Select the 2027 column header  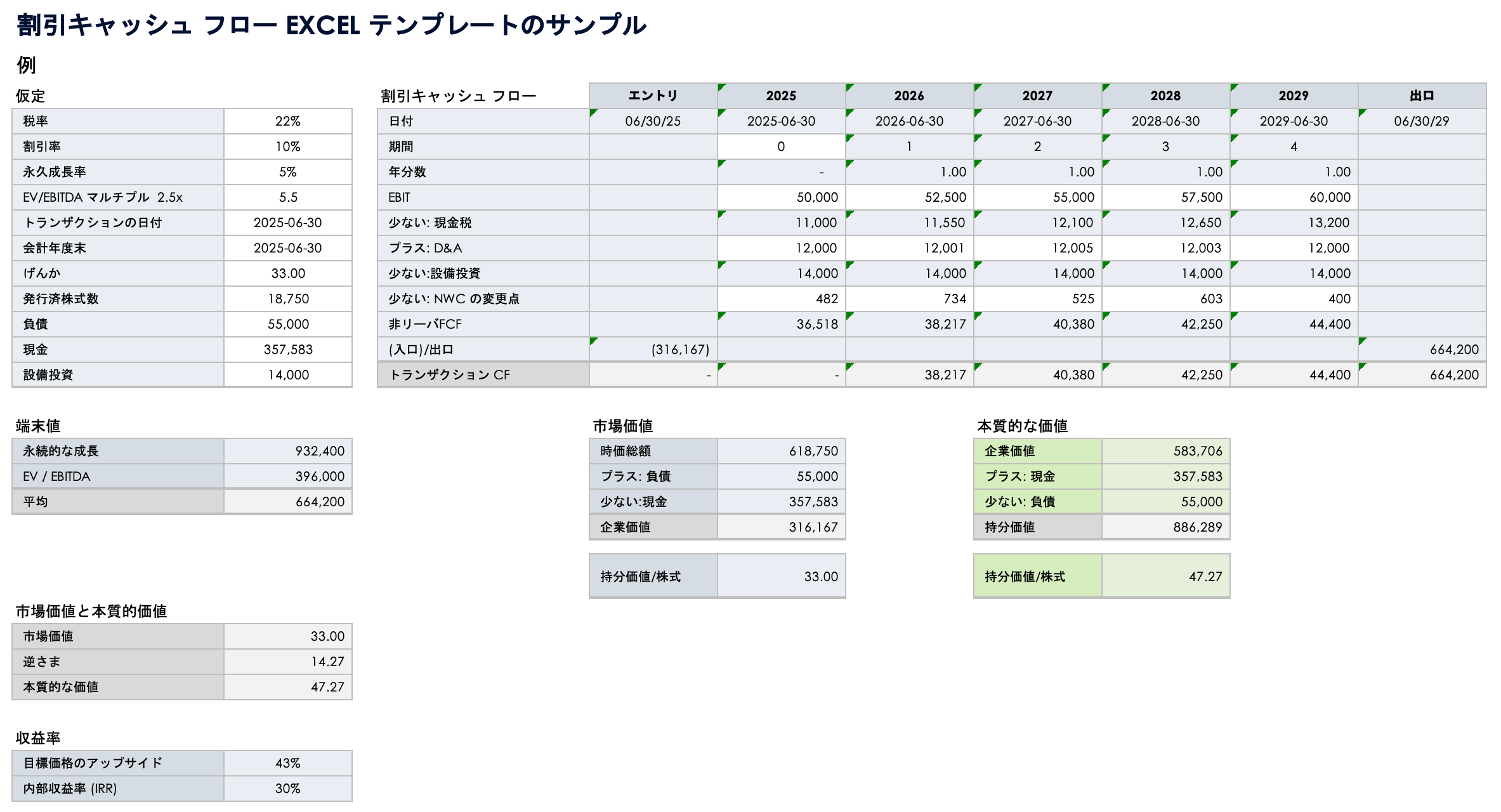pos(1038,96)
